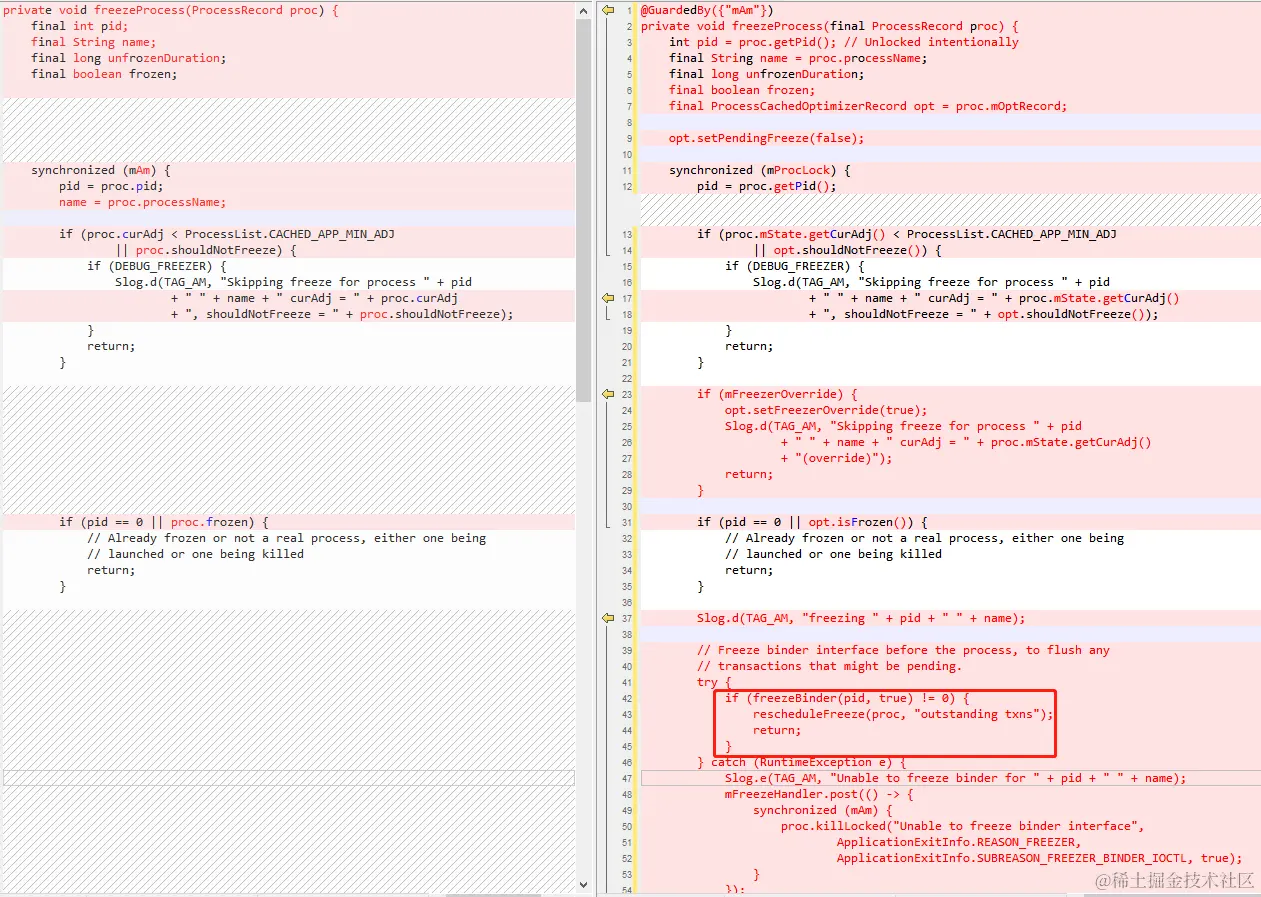
Task: Click the Slog.e Unable to freeze binder line
Action: click(x=955, y=778)
